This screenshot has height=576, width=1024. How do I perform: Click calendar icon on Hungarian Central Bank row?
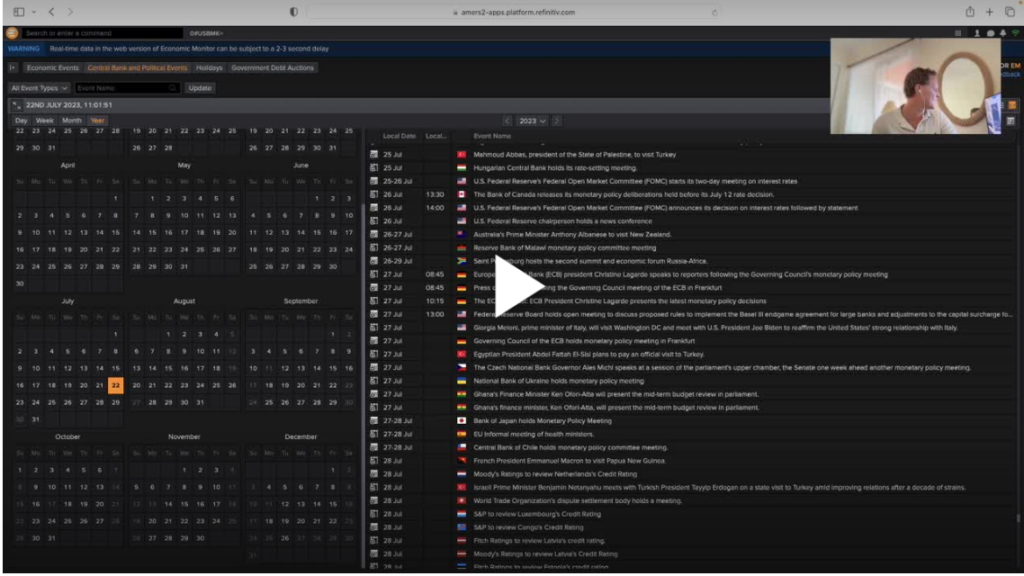374,168
